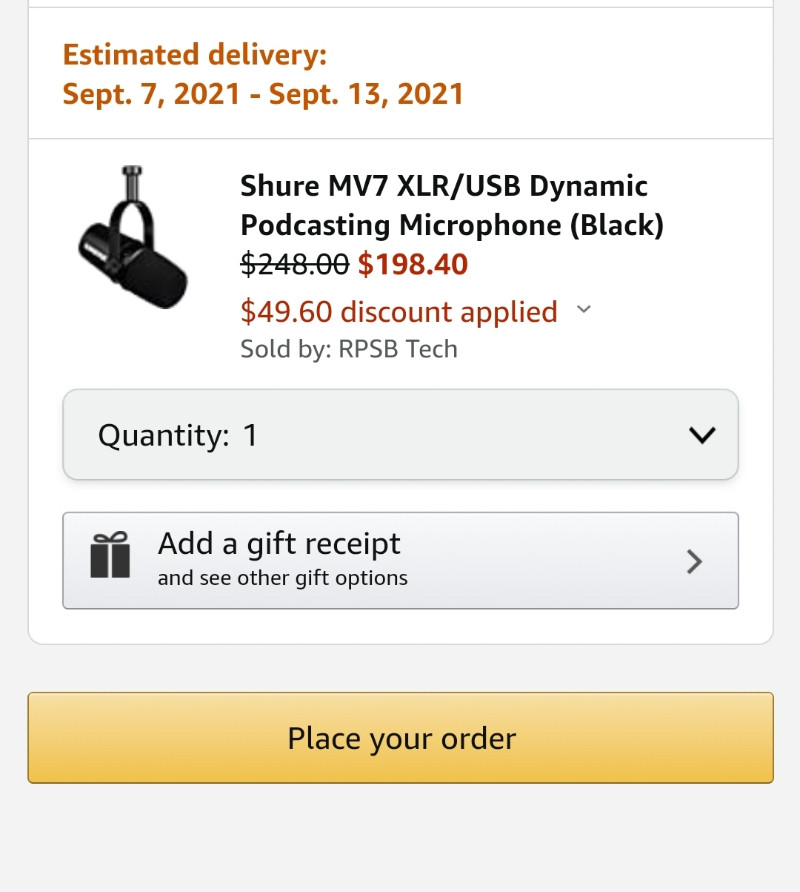Click 'and see other gift options' subtext
Screen dimensions: 800x892
(283, 578)
